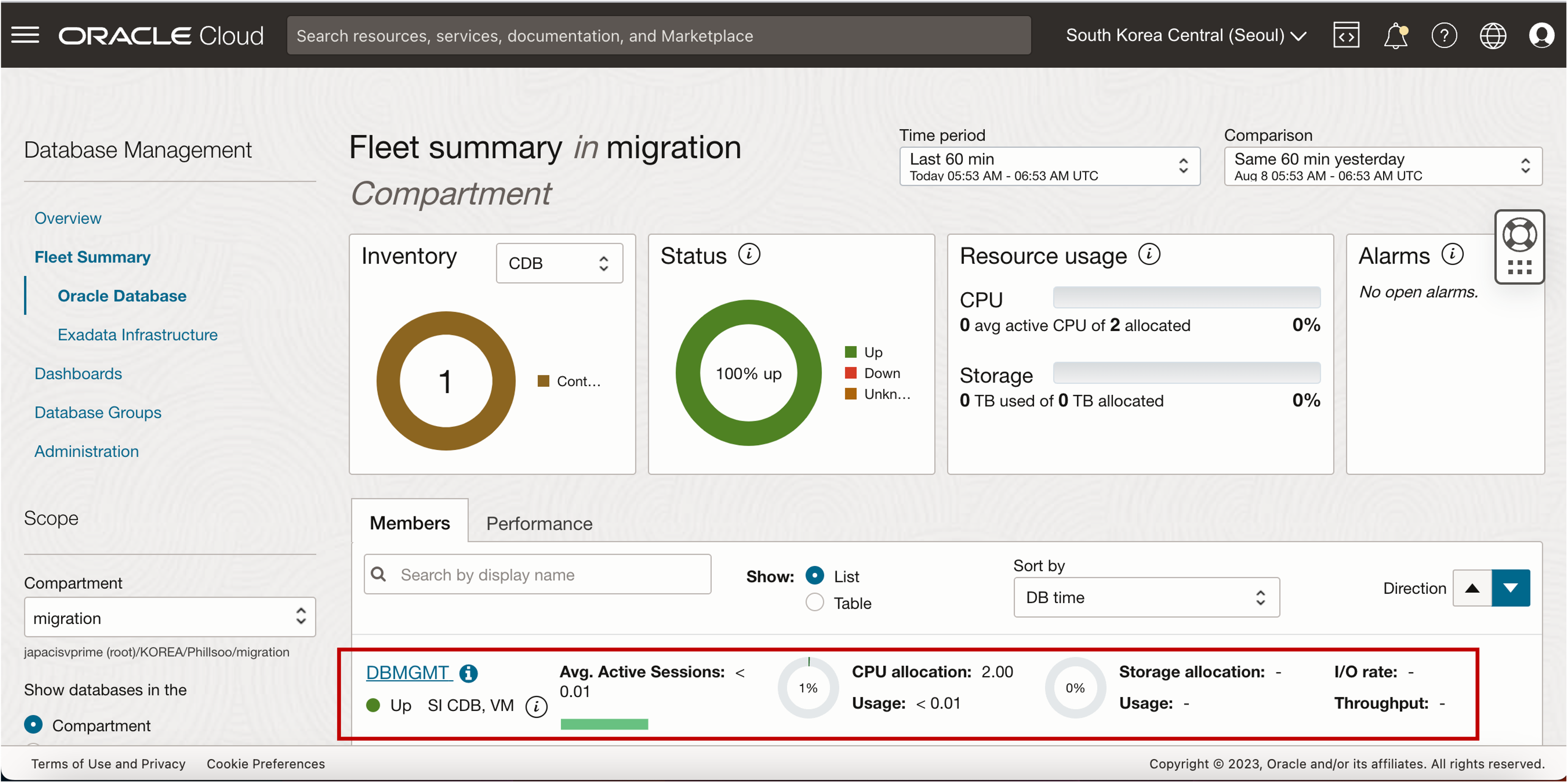Click the Search by display name field

(537, 574)
